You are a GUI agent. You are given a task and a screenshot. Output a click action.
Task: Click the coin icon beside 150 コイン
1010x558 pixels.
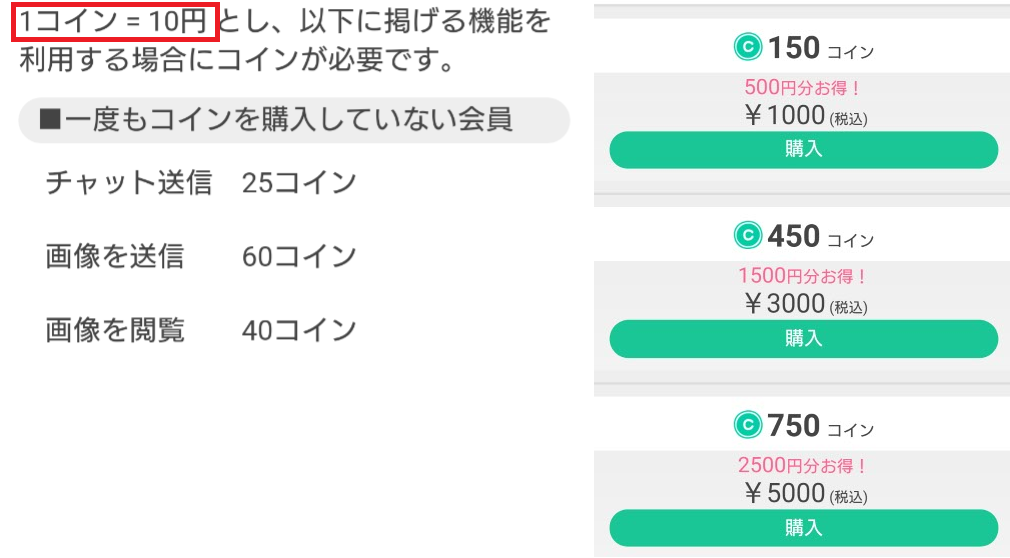pyautogui.click(x=746, y=47)
